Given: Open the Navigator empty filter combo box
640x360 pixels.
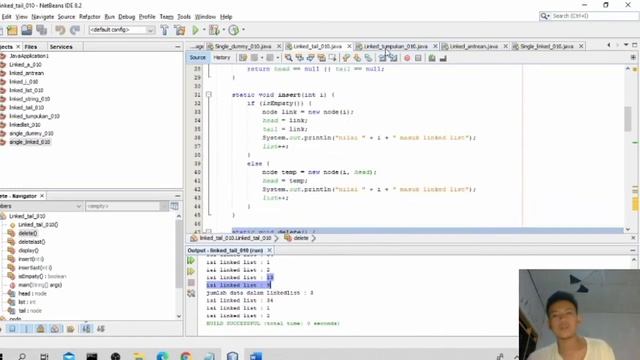Looking at the screenshot, I should point(127,206).
